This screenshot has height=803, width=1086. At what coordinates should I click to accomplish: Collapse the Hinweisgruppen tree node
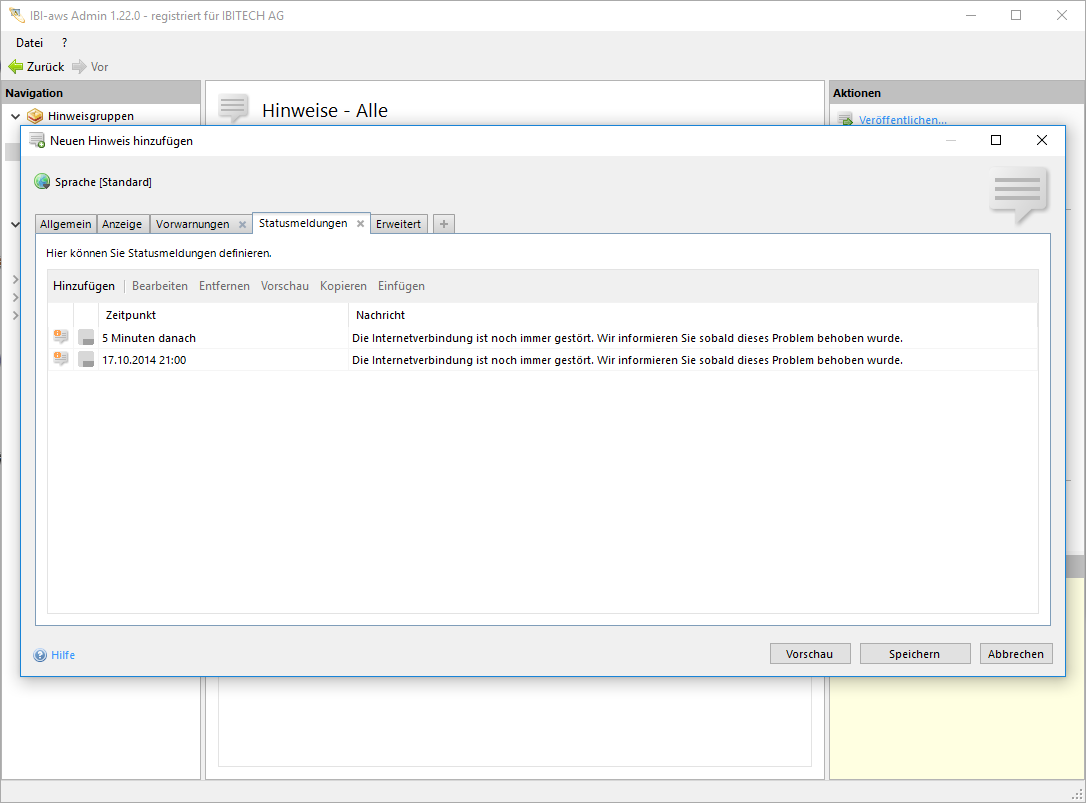pyautogui.click(x=15, y=116)
